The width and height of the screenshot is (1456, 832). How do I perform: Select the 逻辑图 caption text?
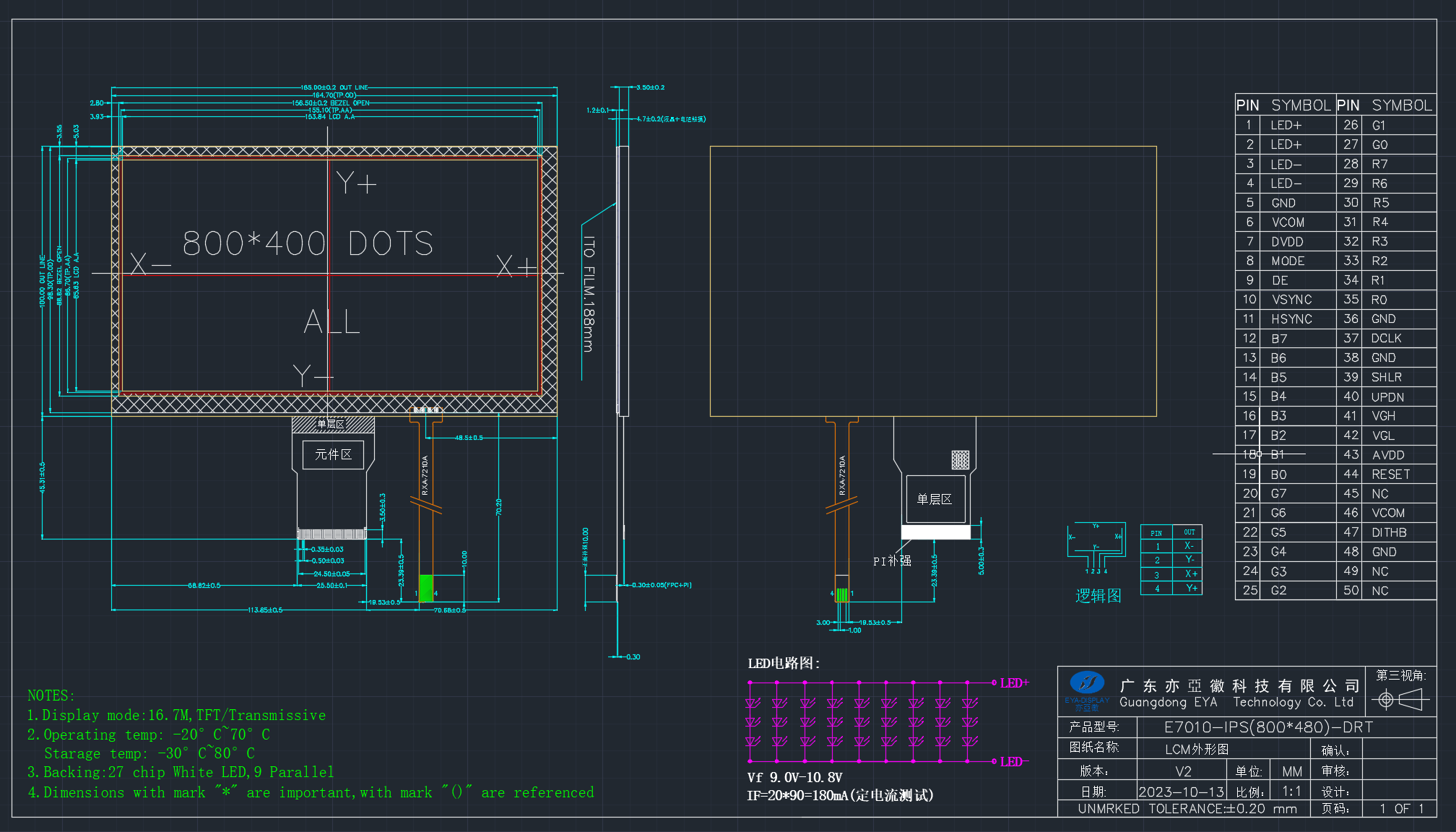click(x=1098, y=596)
